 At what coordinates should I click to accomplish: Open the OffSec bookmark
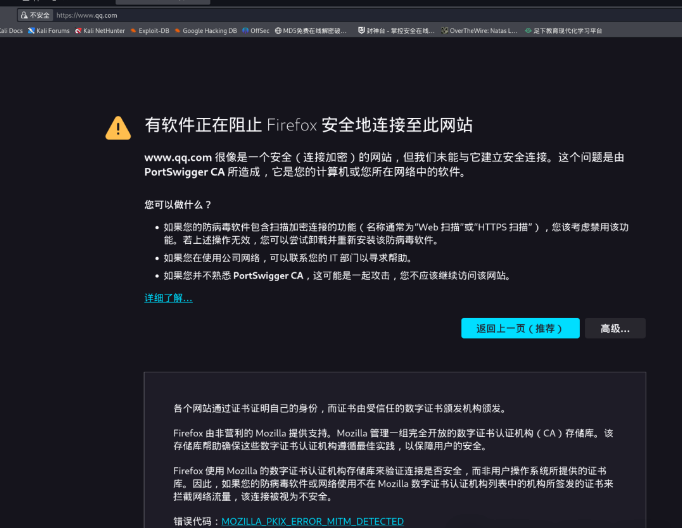point(256,31)
